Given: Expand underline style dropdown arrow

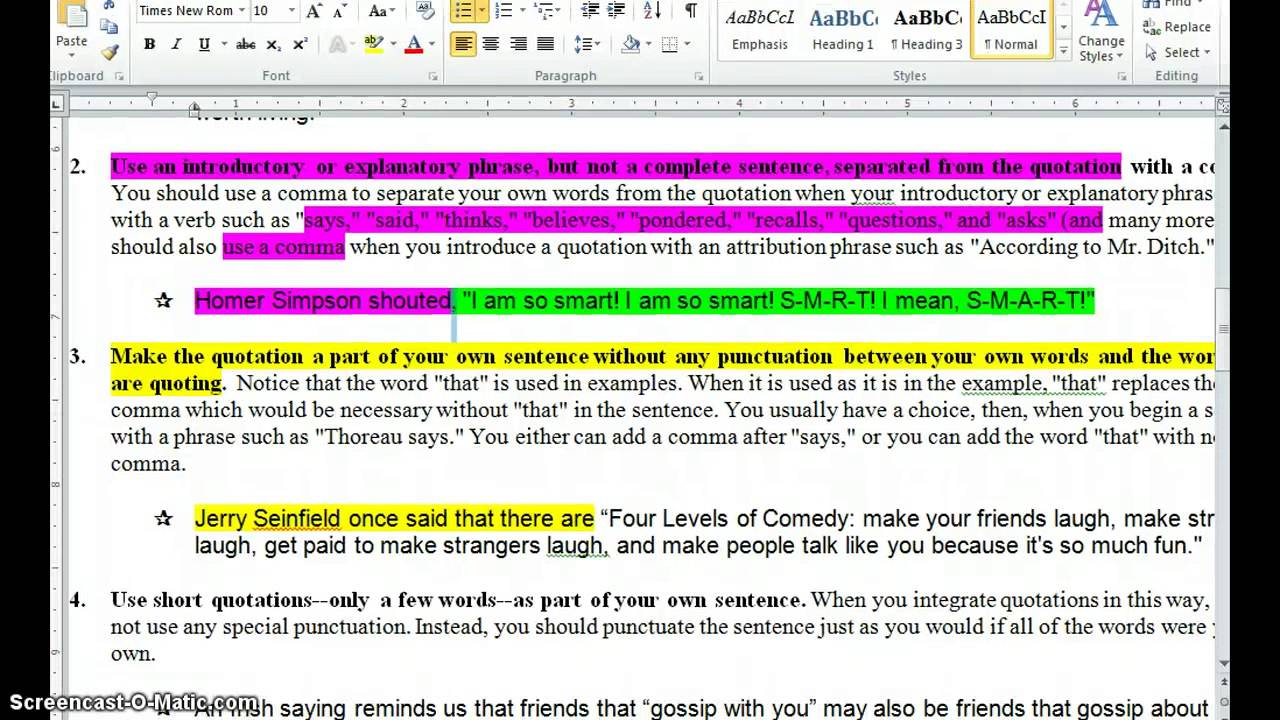Looking at the screenshot, I should (x=223, y=44).
